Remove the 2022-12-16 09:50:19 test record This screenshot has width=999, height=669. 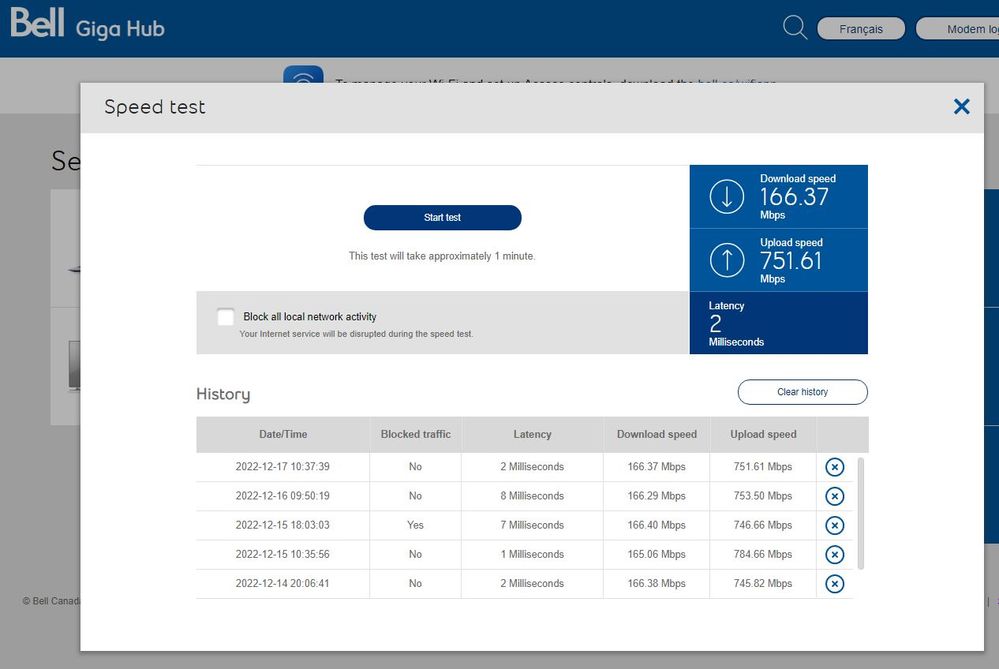tap(834, 496)
